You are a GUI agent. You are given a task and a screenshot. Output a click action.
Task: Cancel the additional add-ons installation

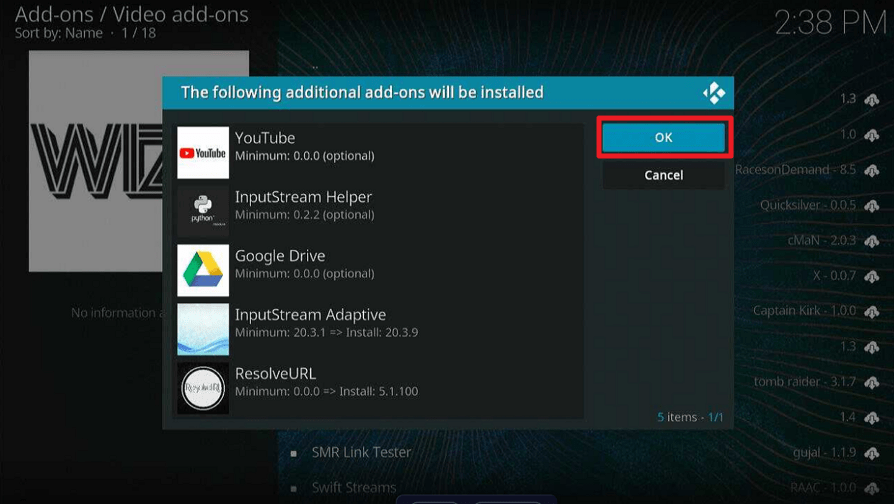[664, 175]
